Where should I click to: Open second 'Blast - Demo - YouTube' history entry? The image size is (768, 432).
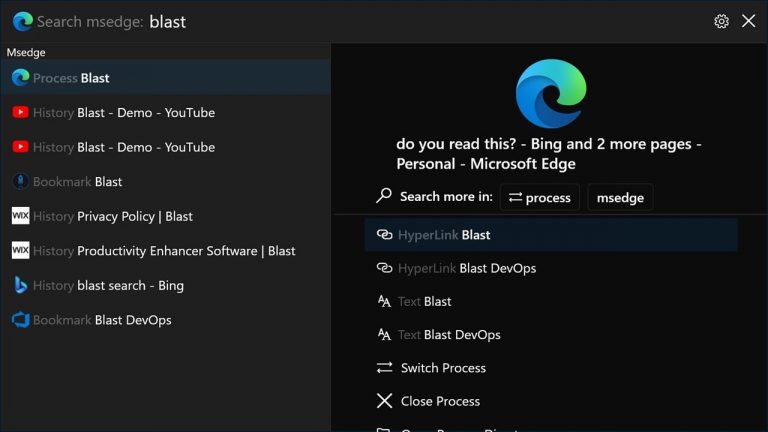pyautogui.click(x=166, y=147)
